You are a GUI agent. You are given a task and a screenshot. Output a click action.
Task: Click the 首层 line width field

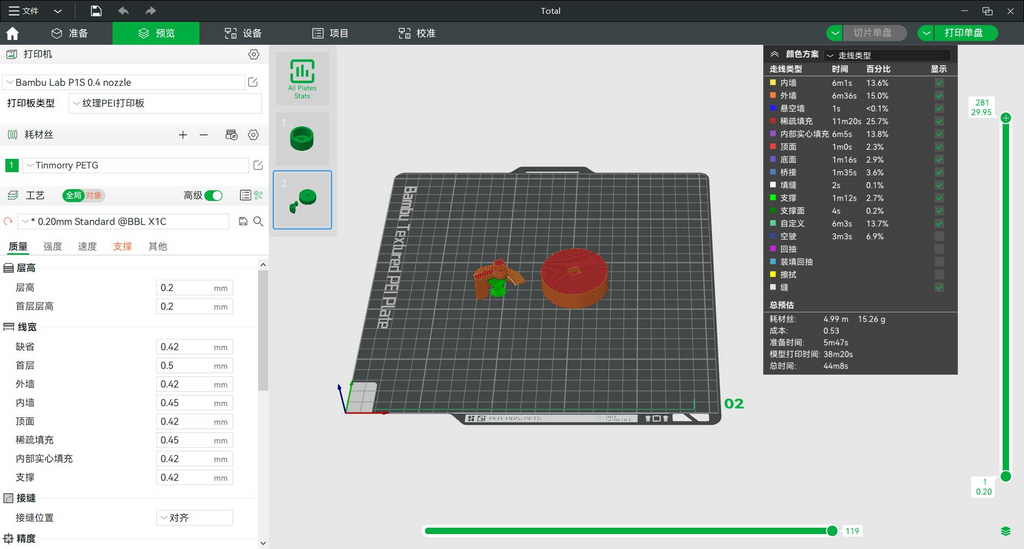pos(195,366)
